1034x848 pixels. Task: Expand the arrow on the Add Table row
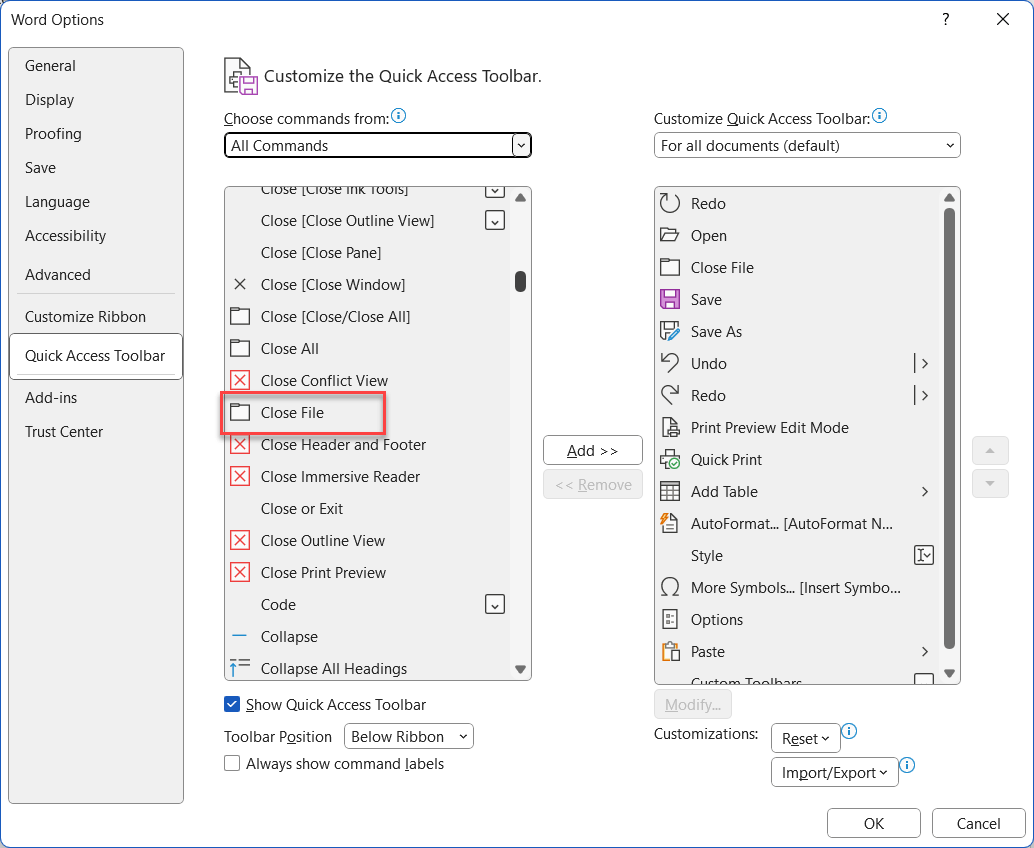coord(925,491)
